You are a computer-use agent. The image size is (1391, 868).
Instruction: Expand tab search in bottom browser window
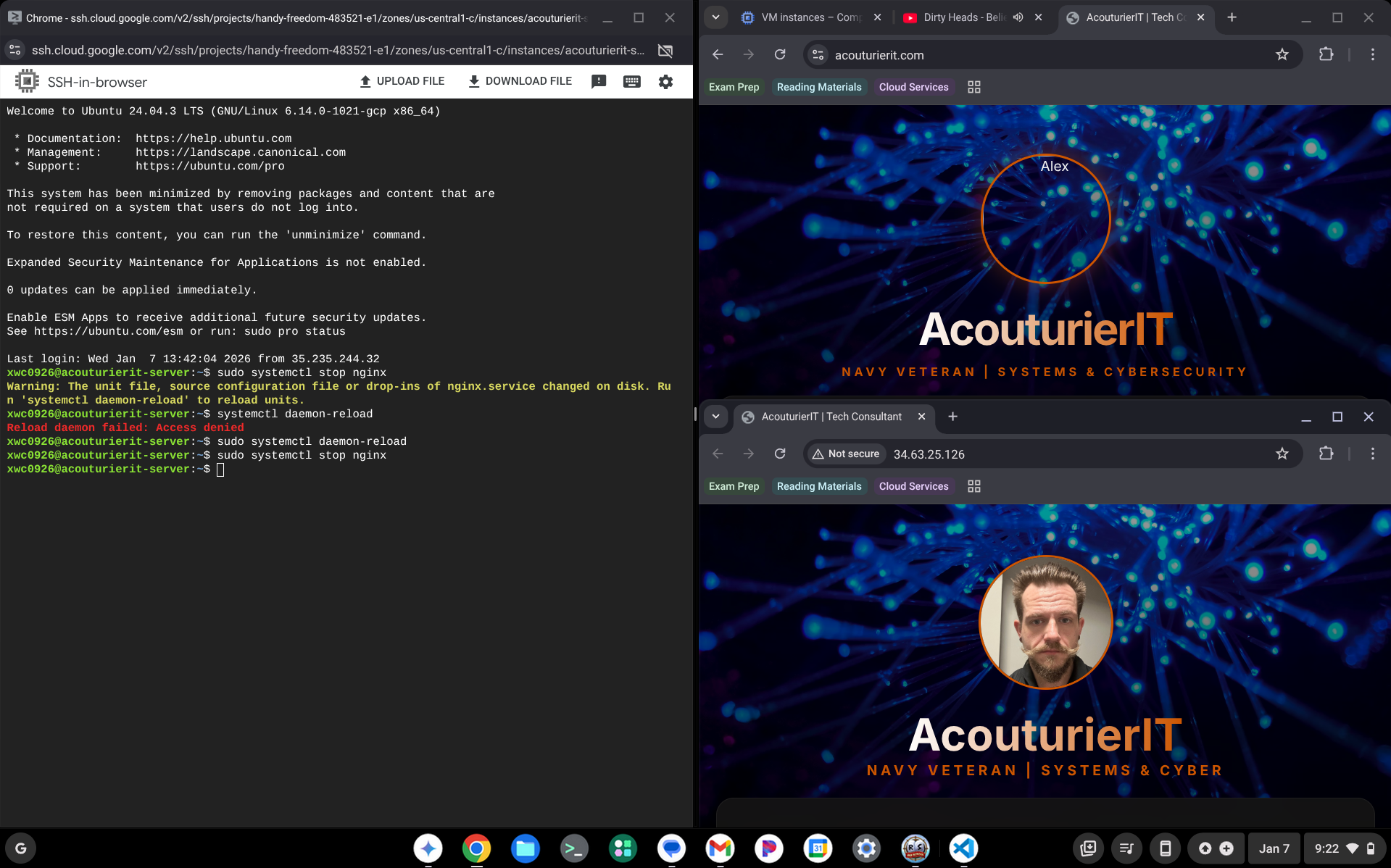click(x=715, y=417)
